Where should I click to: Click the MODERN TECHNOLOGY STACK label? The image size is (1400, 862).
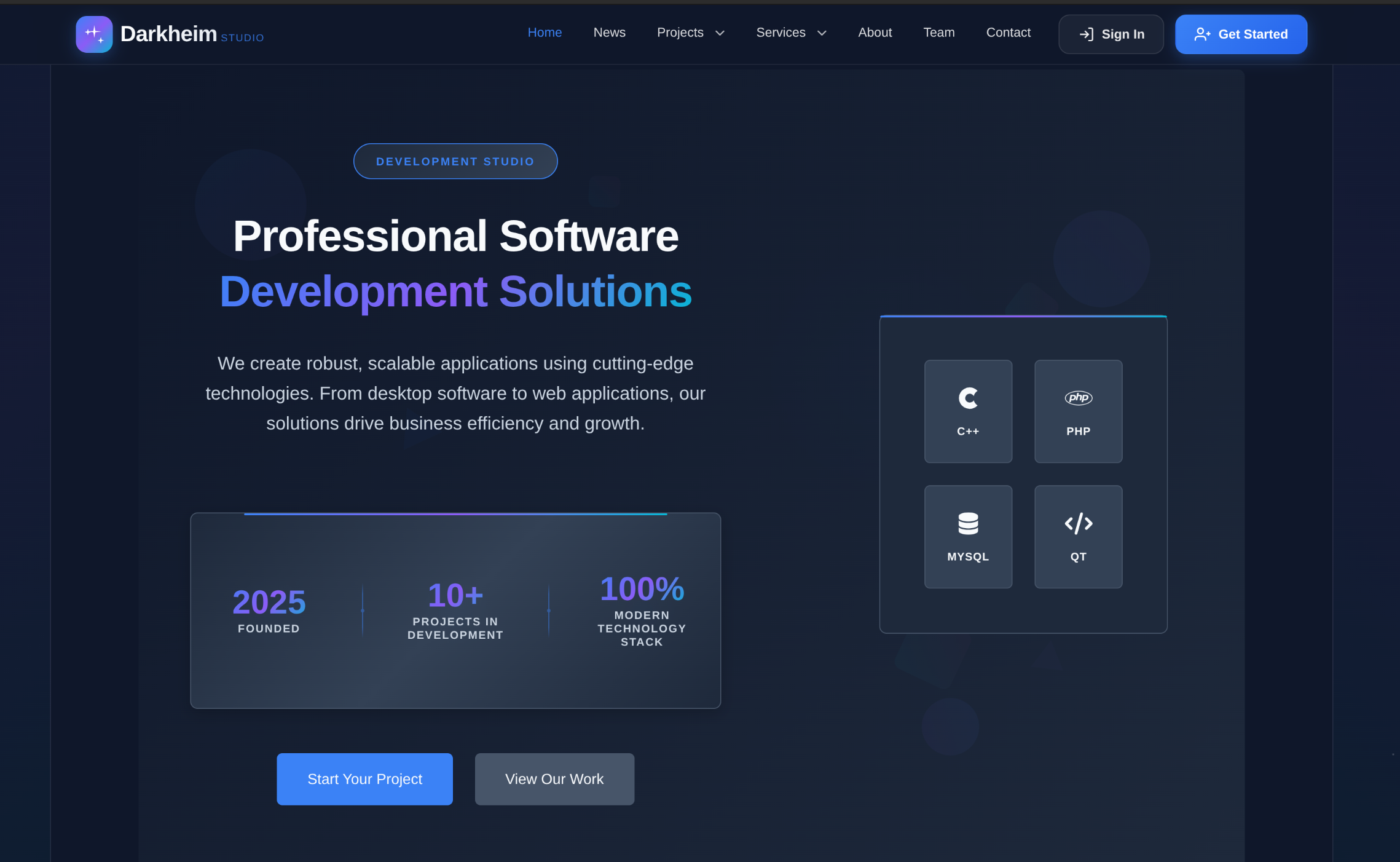(x=642, y=628)
